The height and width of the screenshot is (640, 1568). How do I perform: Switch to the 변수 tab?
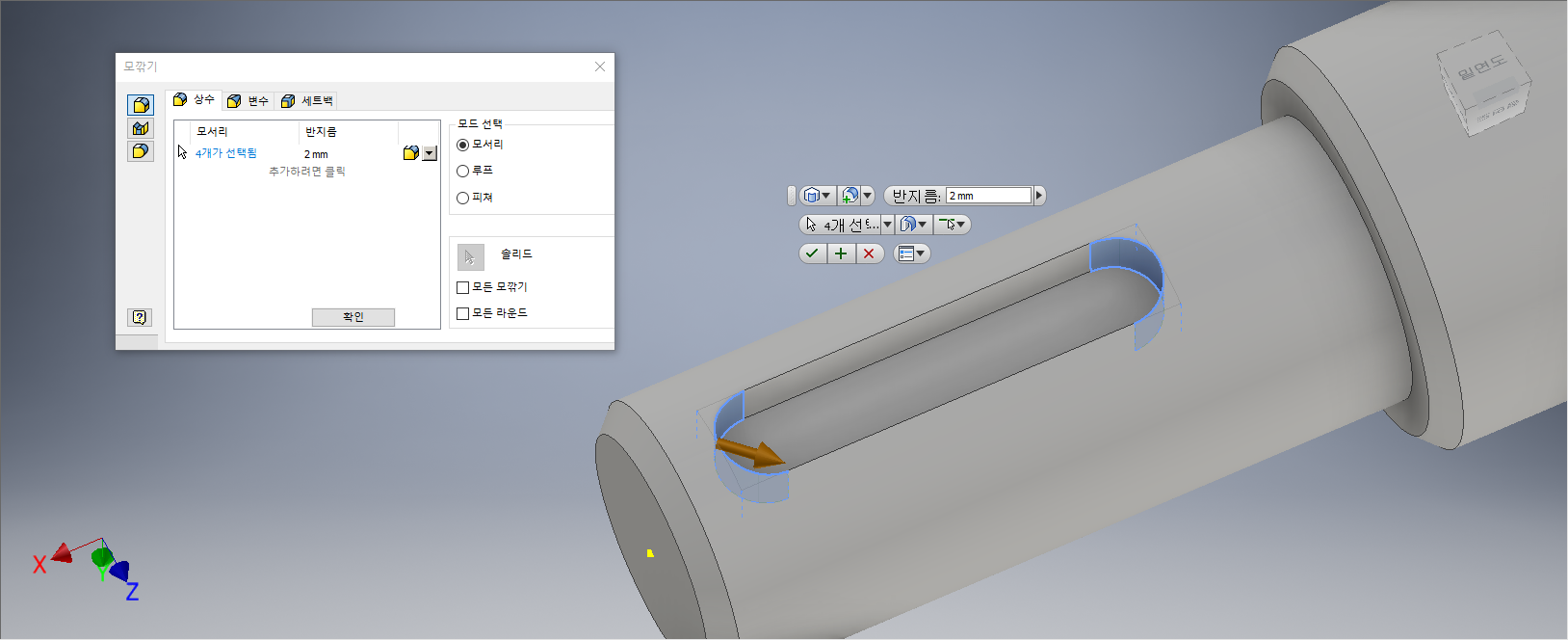[x=248, y=100]
